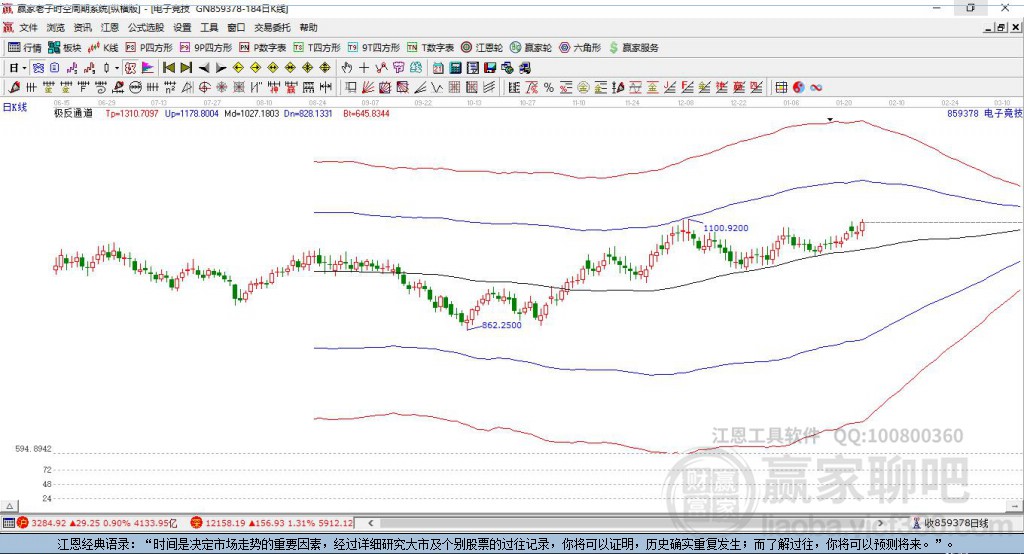The image size is (1024, 554).
Task: Click the chart scrollbar left arrow
Action: pos(370,523)
